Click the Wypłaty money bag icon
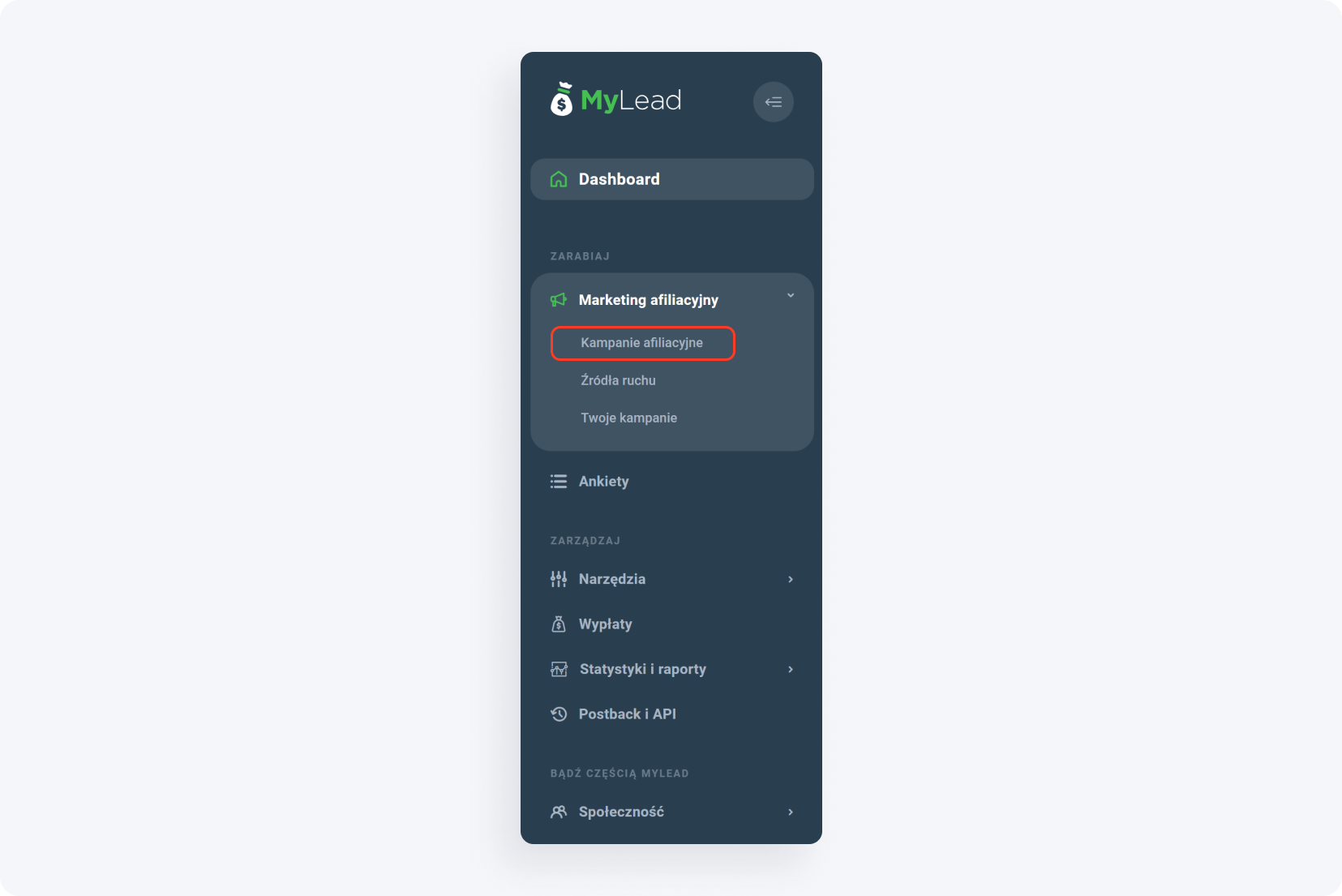1342x896 pixels. [x=559, y=624]
